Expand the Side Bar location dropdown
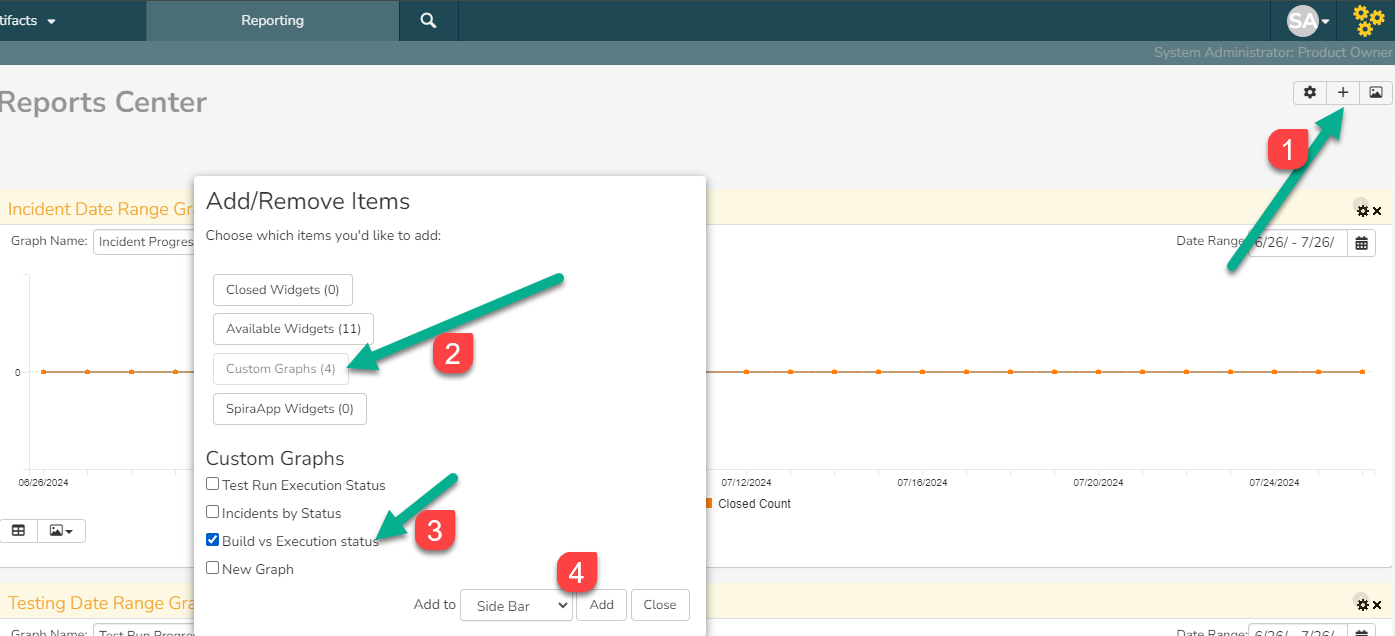1395x636 pixels. (x=516, y=605)
